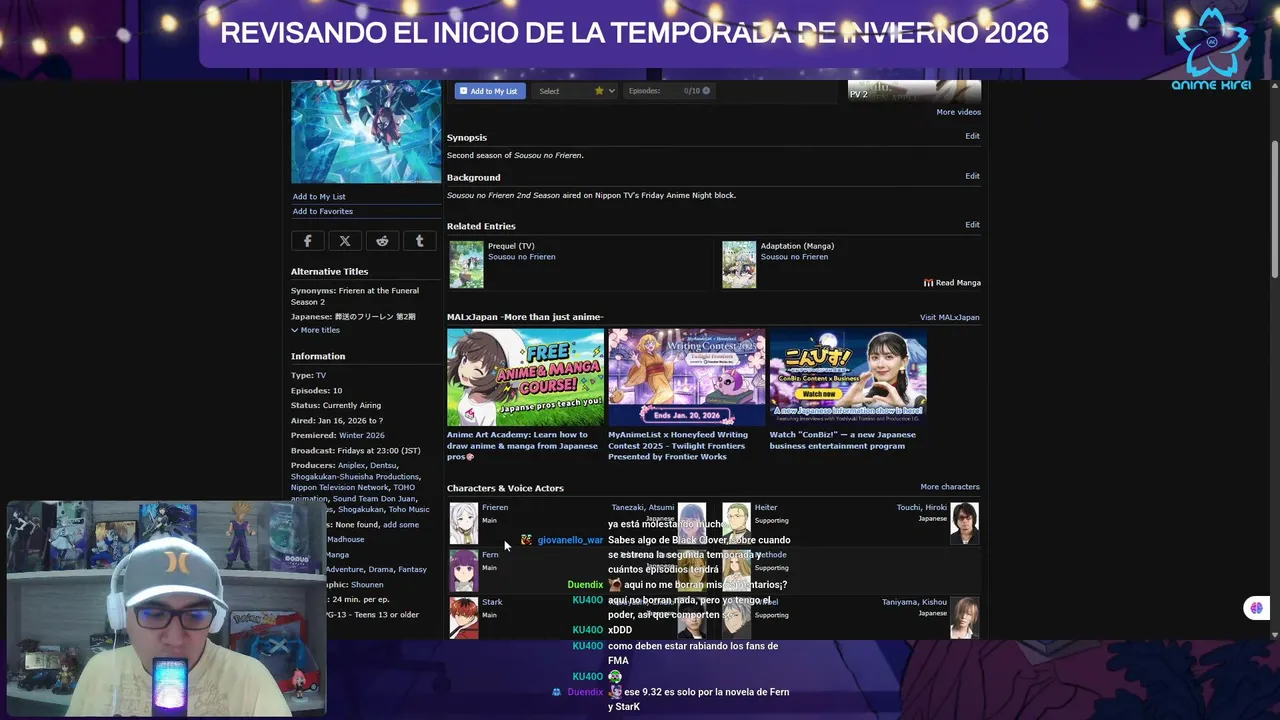Screen dimensions: 1280x720
Task: Click the page vertical scrollbar thumb
Action: click(1274, 208)
